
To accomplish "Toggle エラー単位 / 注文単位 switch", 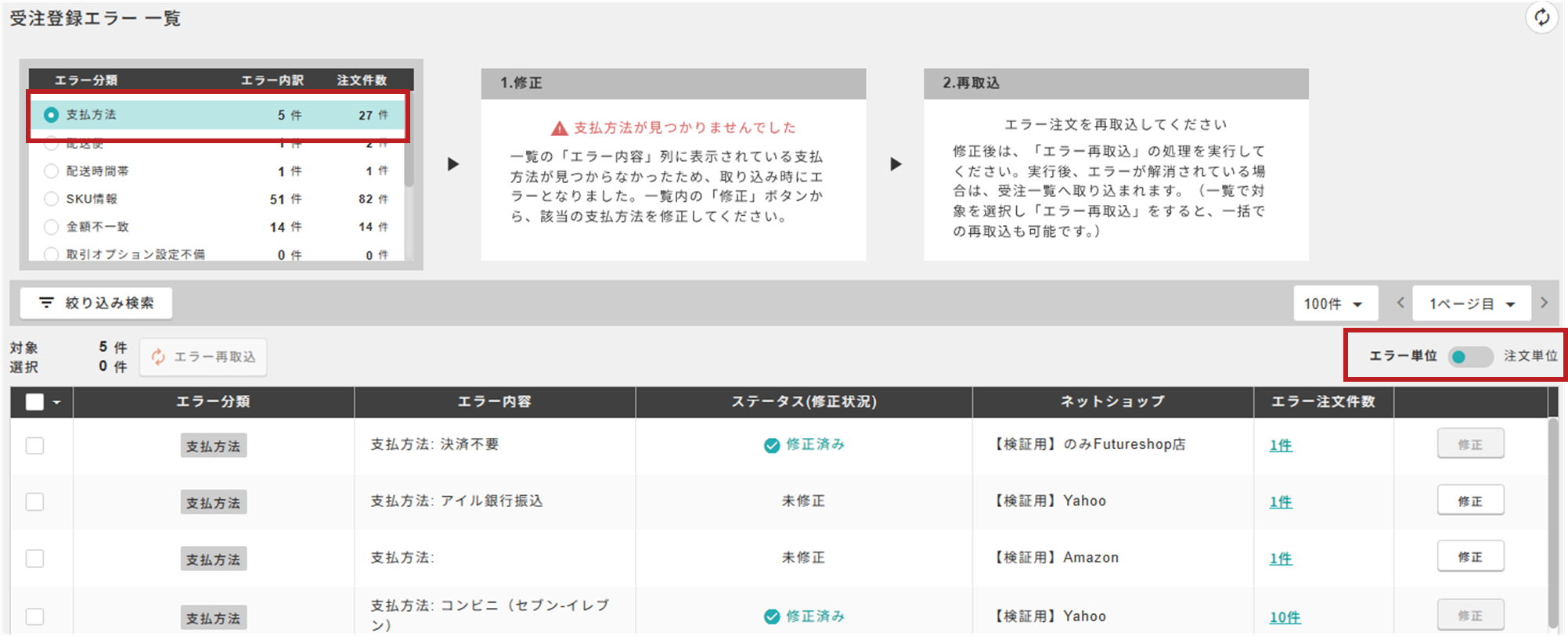I will coord(1469,357).
